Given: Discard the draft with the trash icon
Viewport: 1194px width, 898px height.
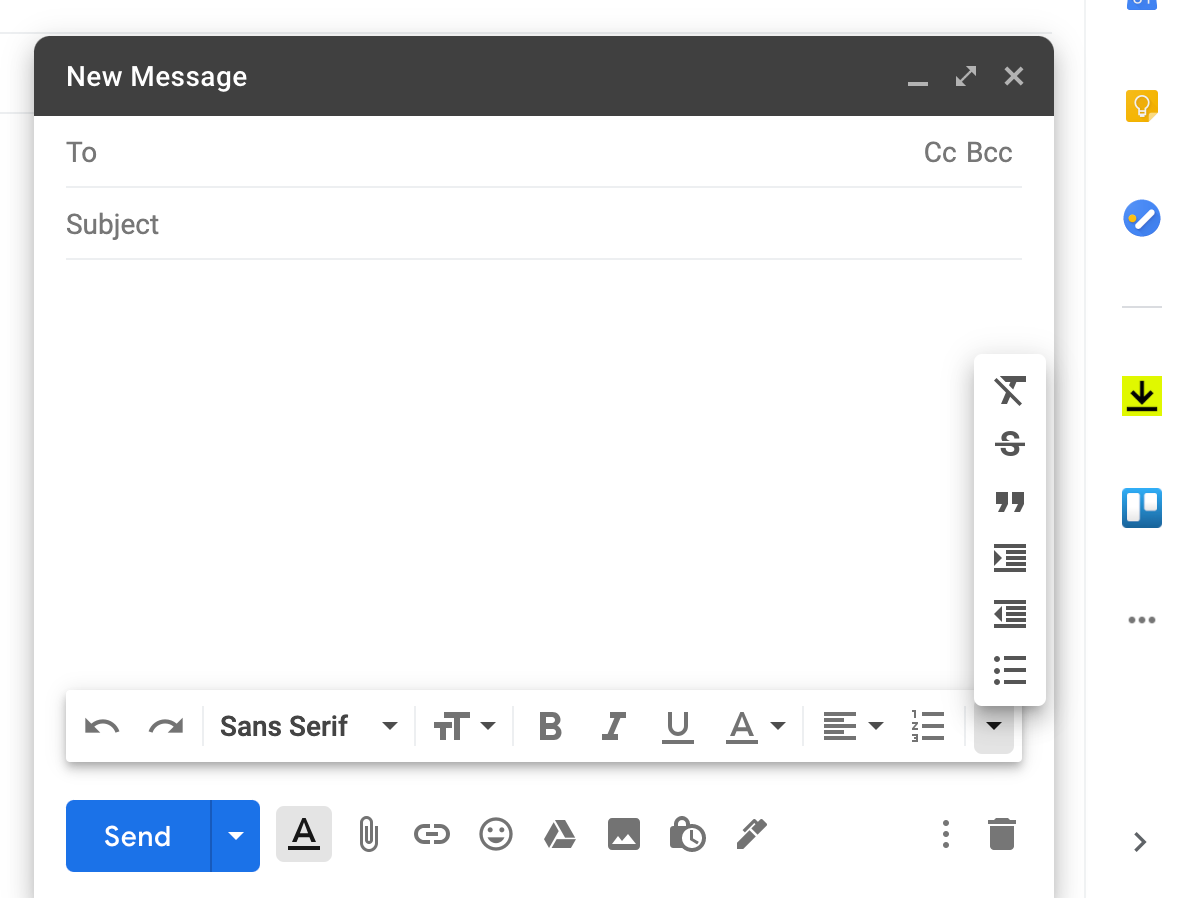Looking at the screenshot, I should [x=1002, y=833].
